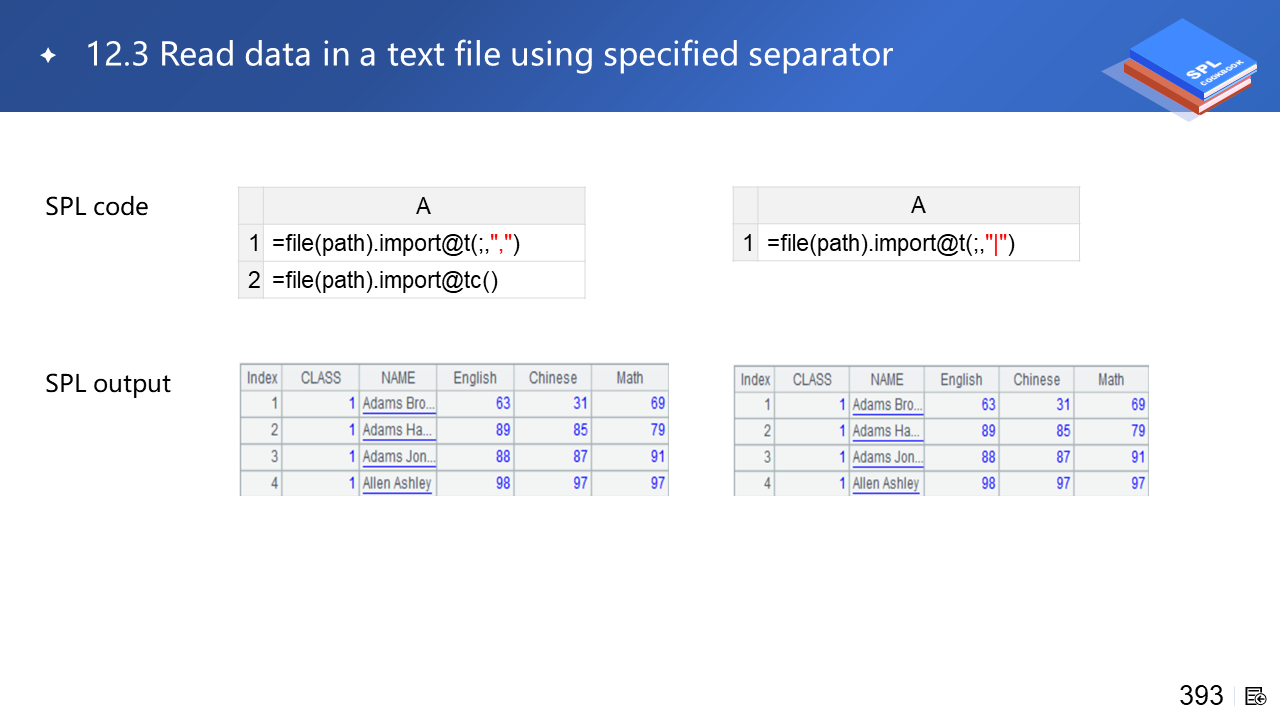The height and width of the screenshot is (720, 1280).
Task: Select the code cell with pipe separator
Action: point(918,243)
